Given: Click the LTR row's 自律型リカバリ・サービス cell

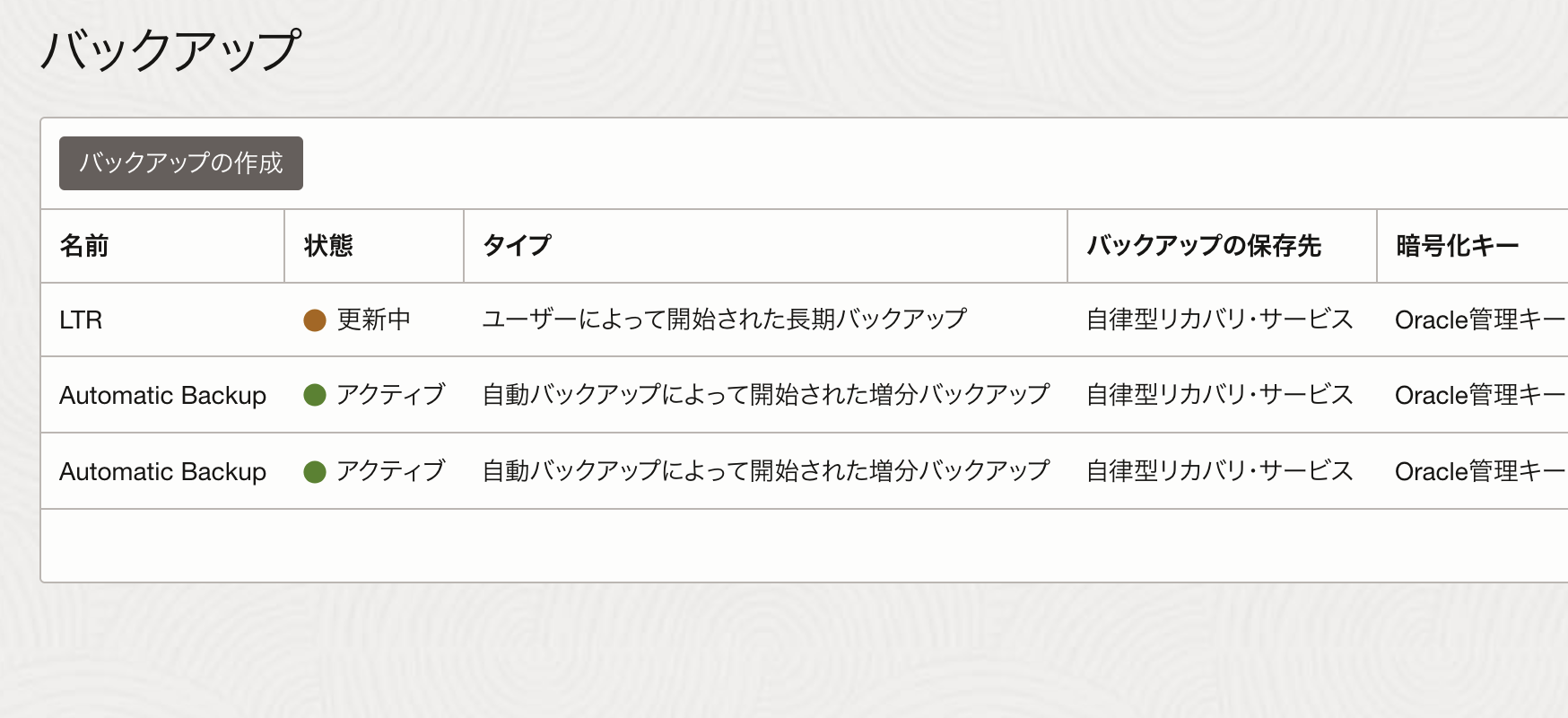Looking at the screenshot, I should pyautogui.click(x=1219, y=320).
